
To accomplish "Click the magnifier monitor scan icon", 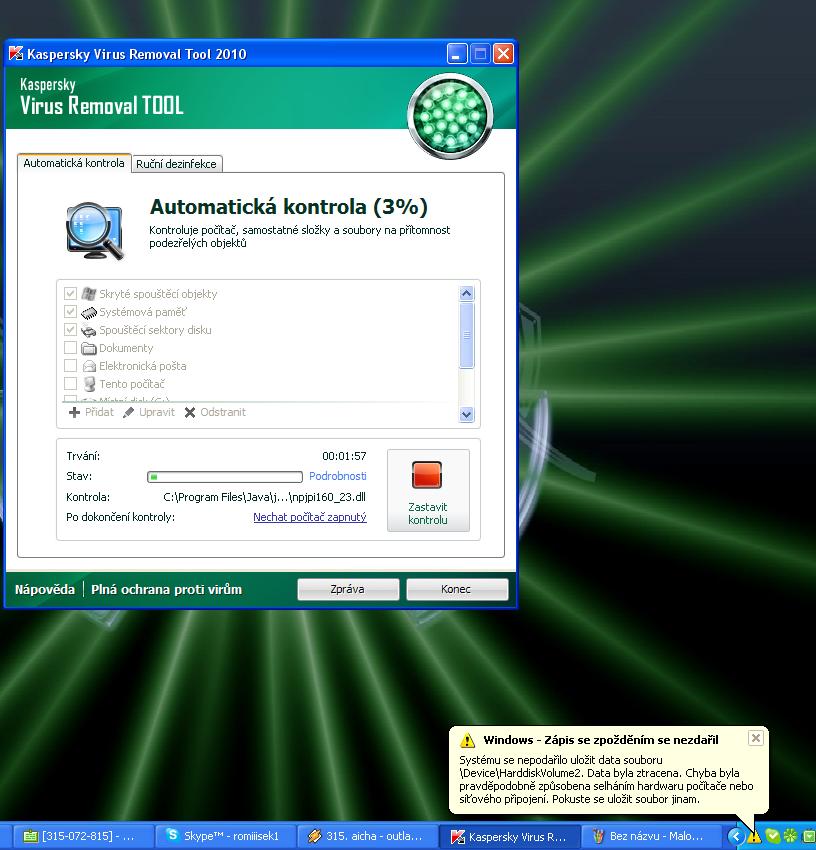I will (x=94, y=229).
